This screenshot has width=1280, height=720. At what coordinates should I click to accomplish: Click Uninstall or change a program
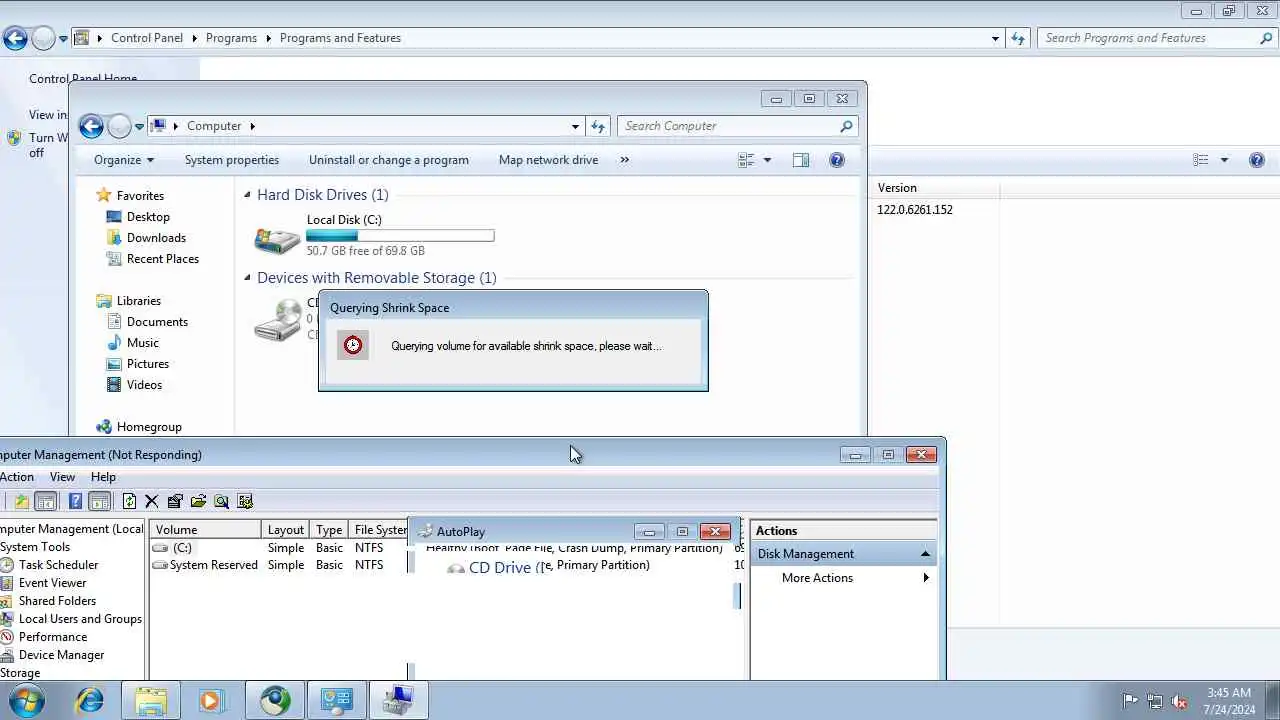[x=389, y=160]
